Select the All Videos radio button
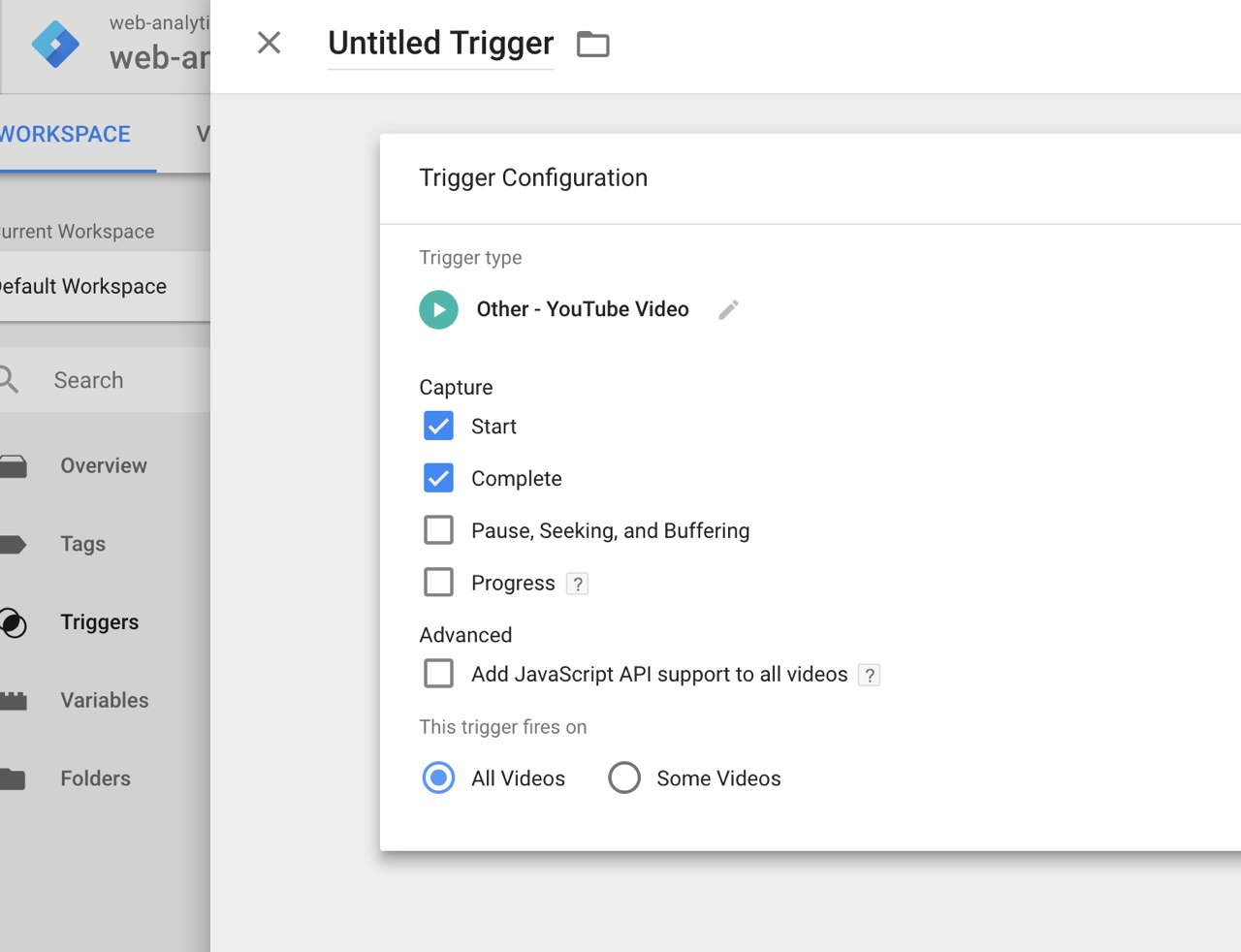The width and height of the screenshot is (1241, 952). 438,777
